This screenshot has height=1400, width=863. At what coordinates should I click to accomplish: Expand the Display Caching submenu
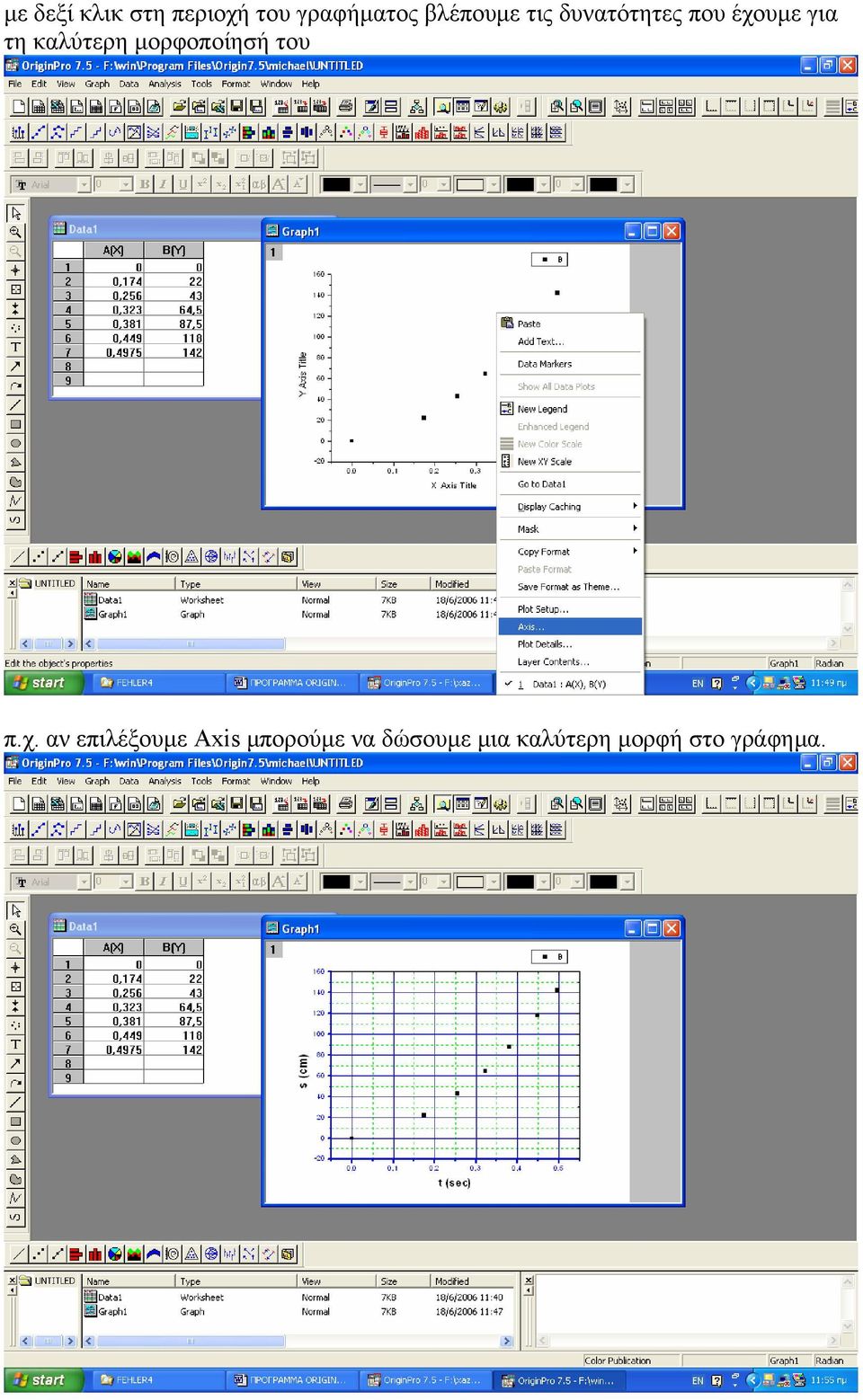(x=571, y=507)
